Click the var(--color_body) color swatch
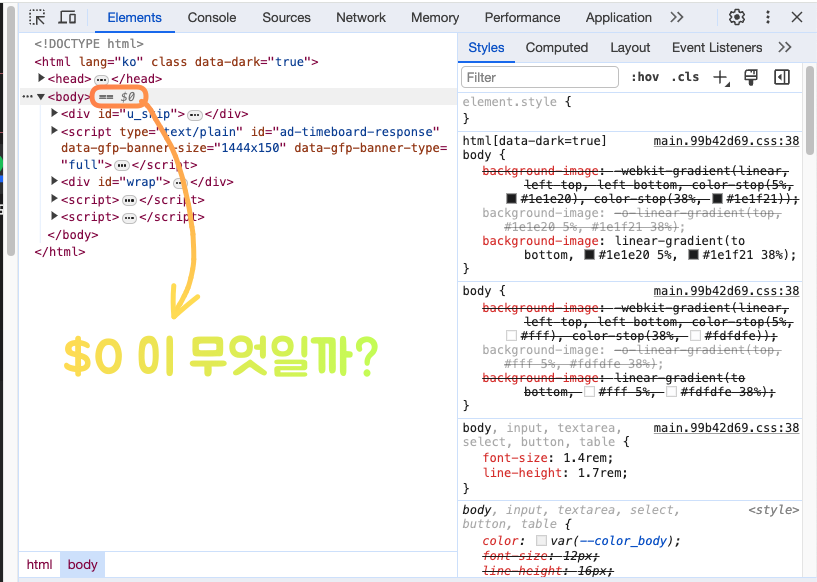This screenshot has height=582, width=817. click(541, 541)
